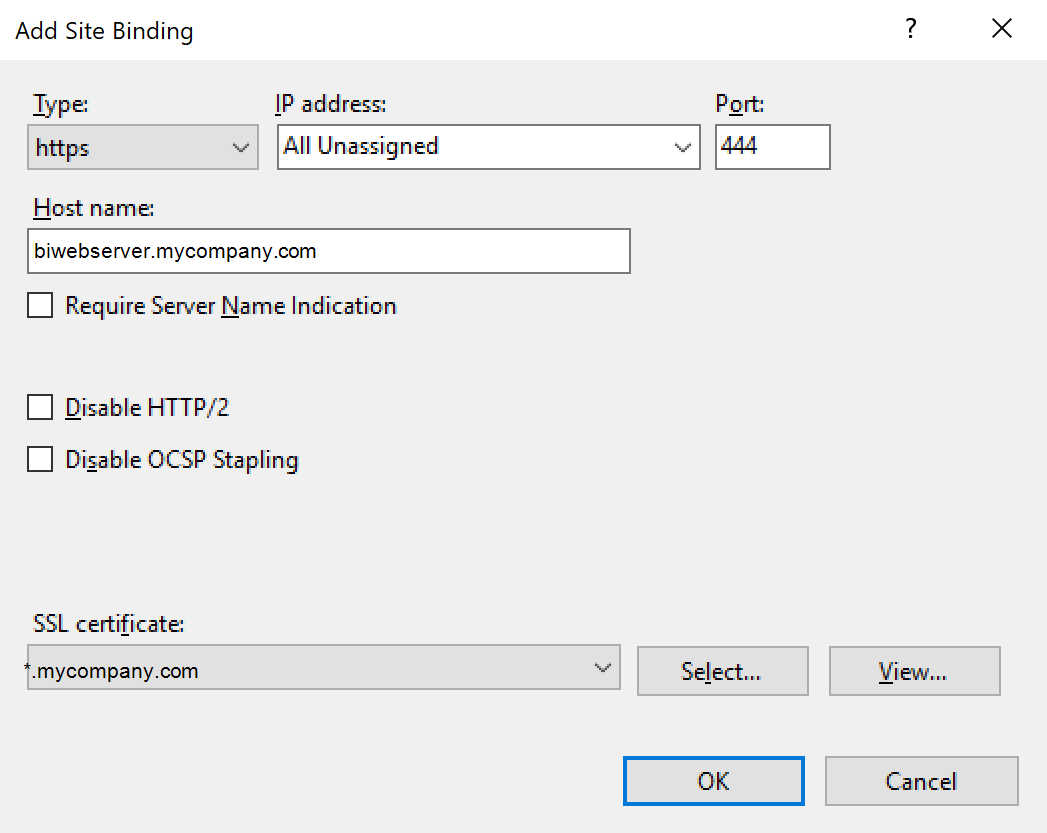
Task: View the selected SSL certificate
Action: click(914, 671)
